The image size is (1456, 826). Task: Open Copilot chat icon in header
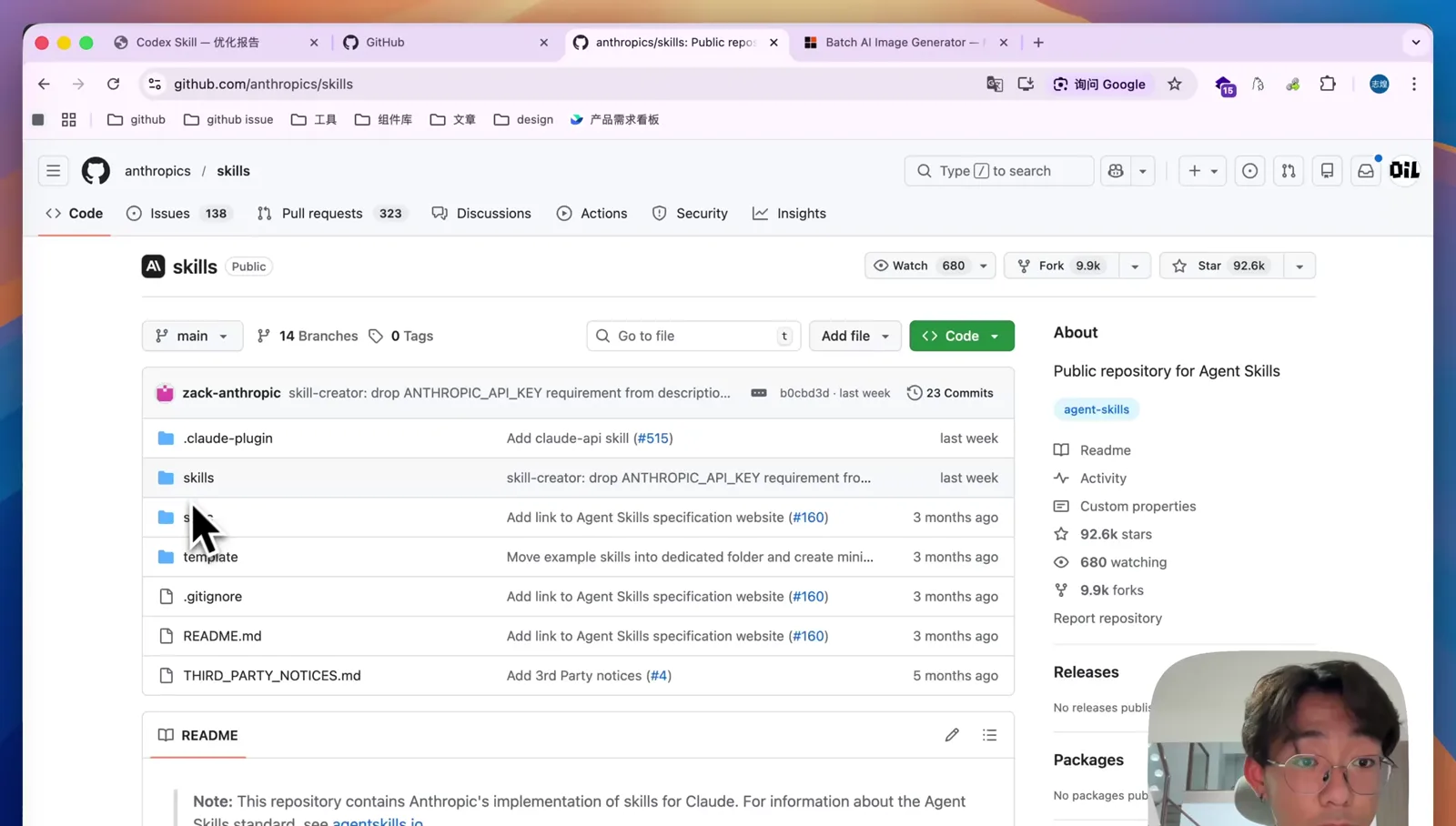(1116, 171)
